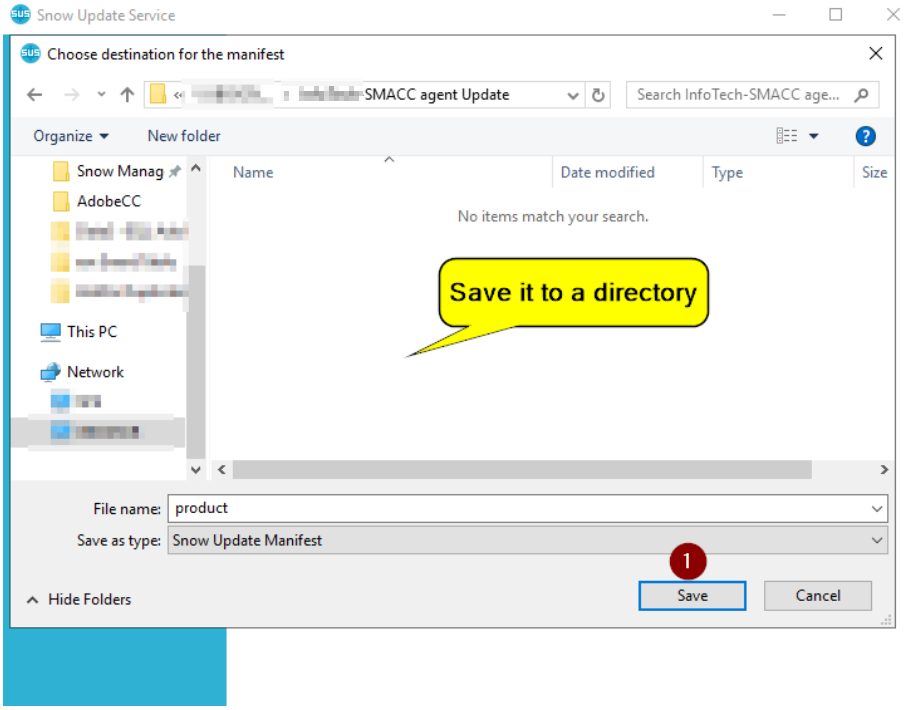The image size is (918, 710).
Task: Click the Network icon in navigation pane
Action: (x=50, y=372)
